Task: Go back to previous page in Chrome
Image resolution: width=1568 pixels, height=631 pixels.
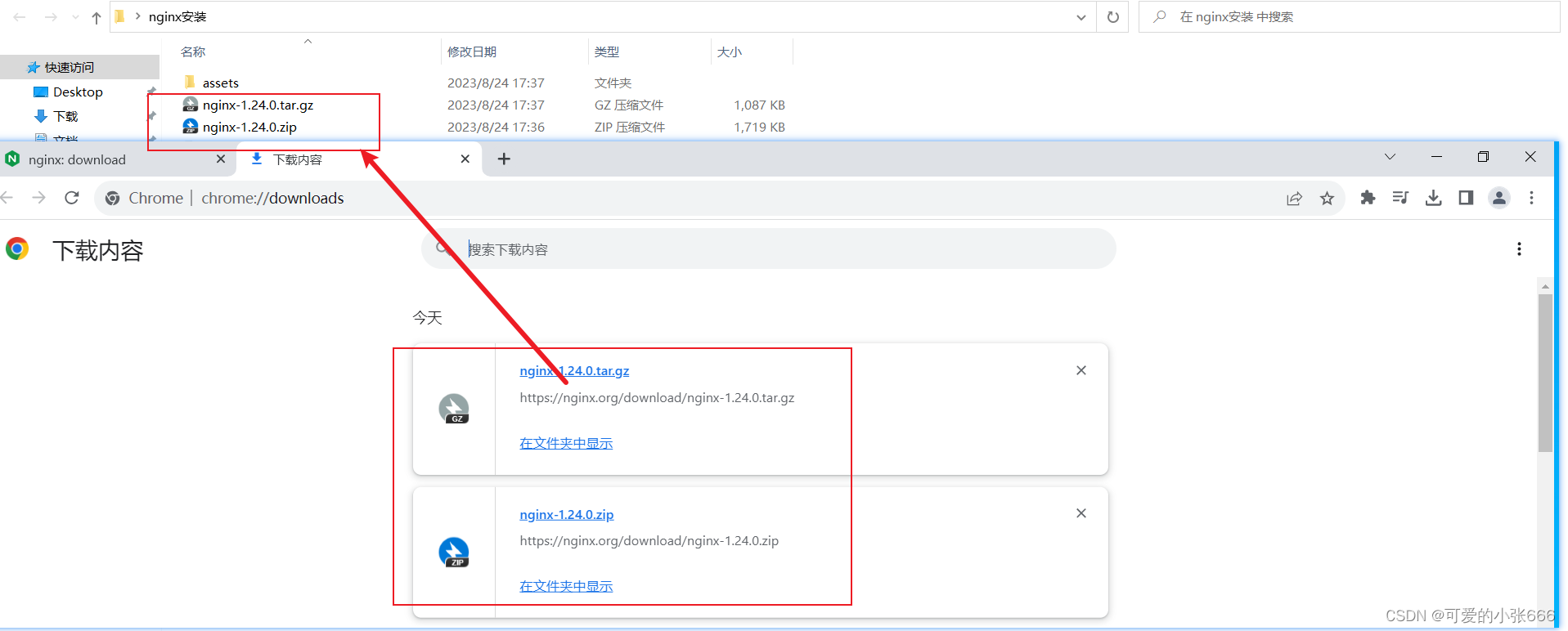Action: click(x=8, y=198)
